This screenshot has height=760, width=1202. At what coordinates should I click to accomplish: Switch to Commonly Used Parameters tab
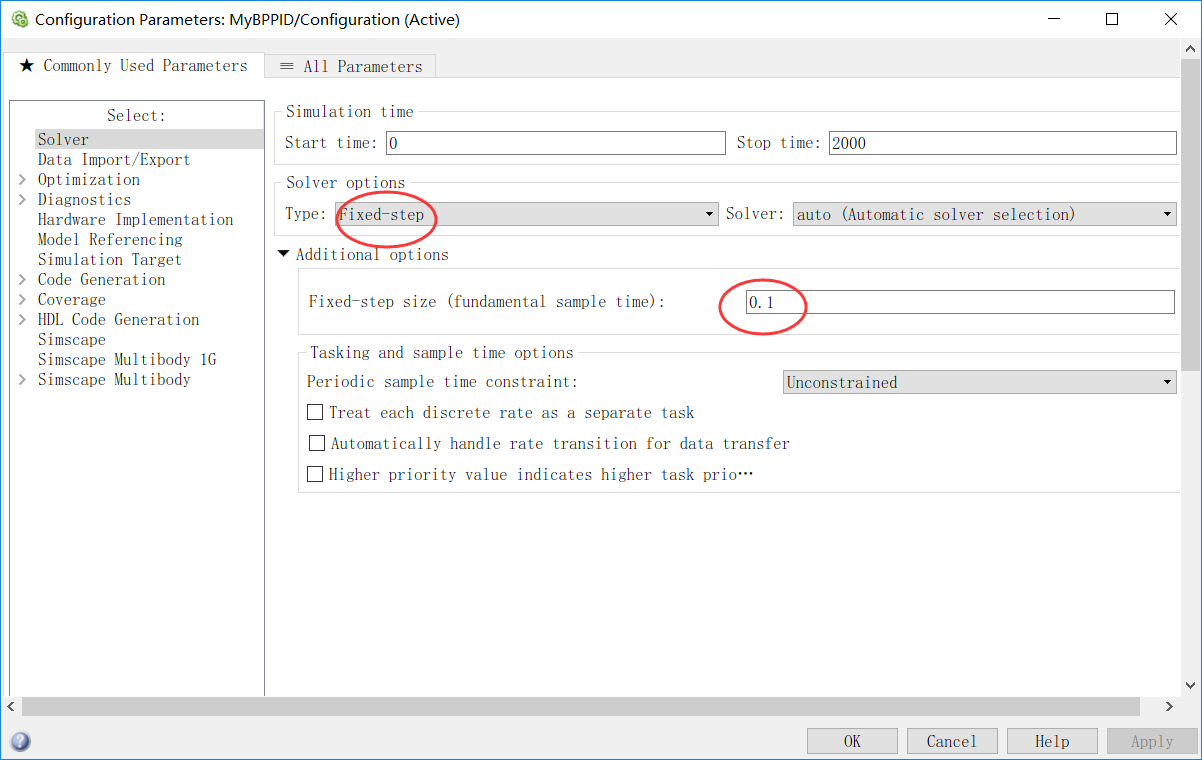(x=133, y=66)
